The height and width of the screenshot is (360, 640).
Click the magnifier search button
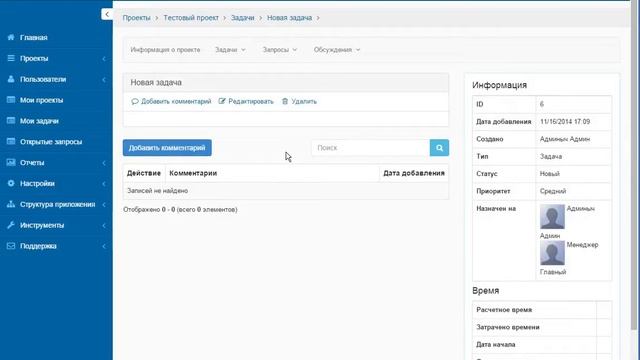point(439,148)
